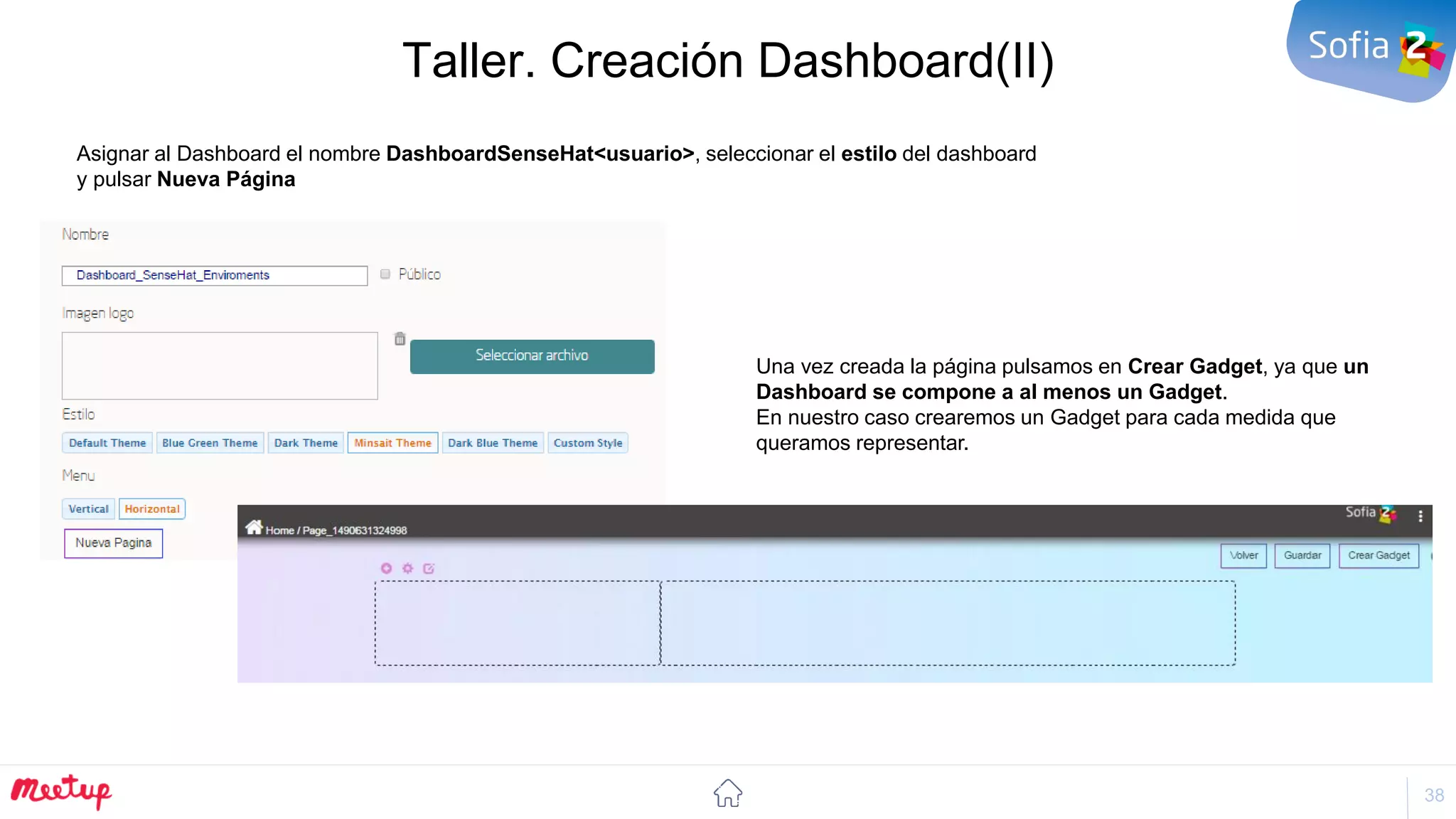Click the Seleccionar archivo button

[x=532, y=356]
